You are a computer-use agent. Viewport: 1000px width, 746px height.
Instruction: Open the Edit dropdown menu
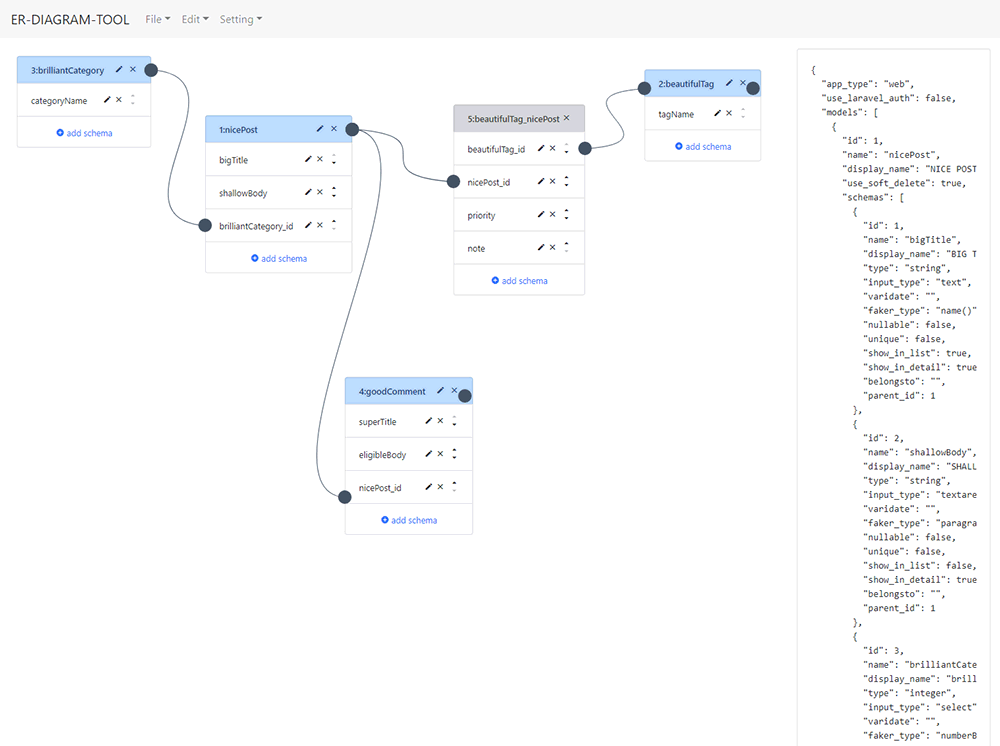tap(195, 19)
